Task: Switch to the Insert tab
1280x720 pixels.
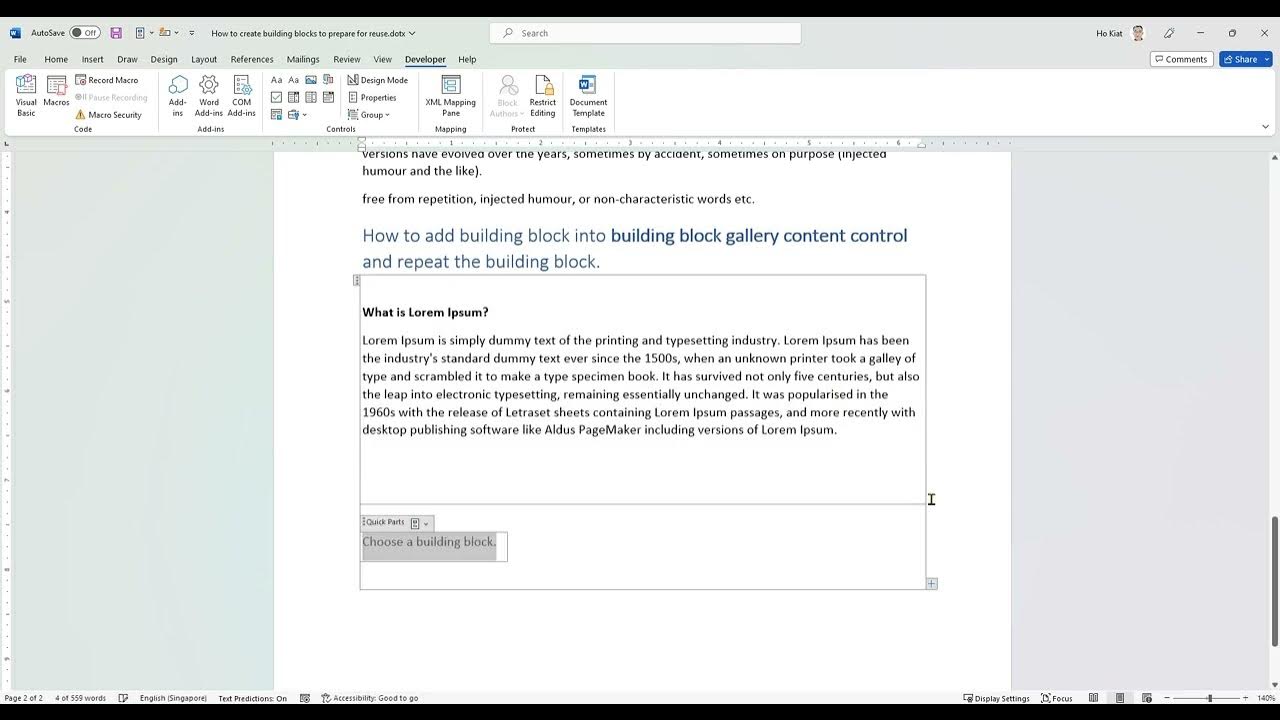Action: [x=93, y=59]
